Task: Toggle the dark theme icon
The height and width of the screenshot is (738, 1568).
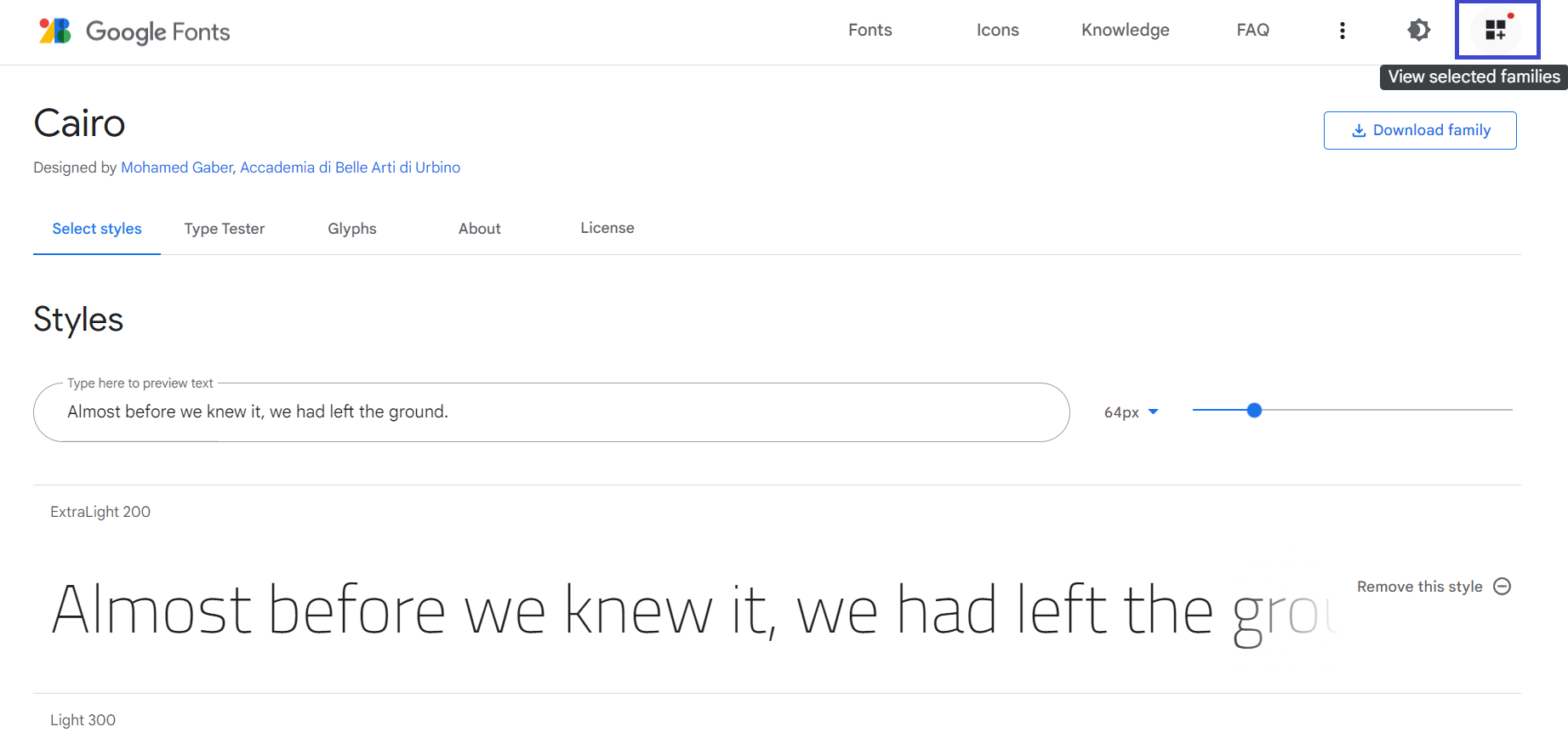Action: click(1418, 31)
